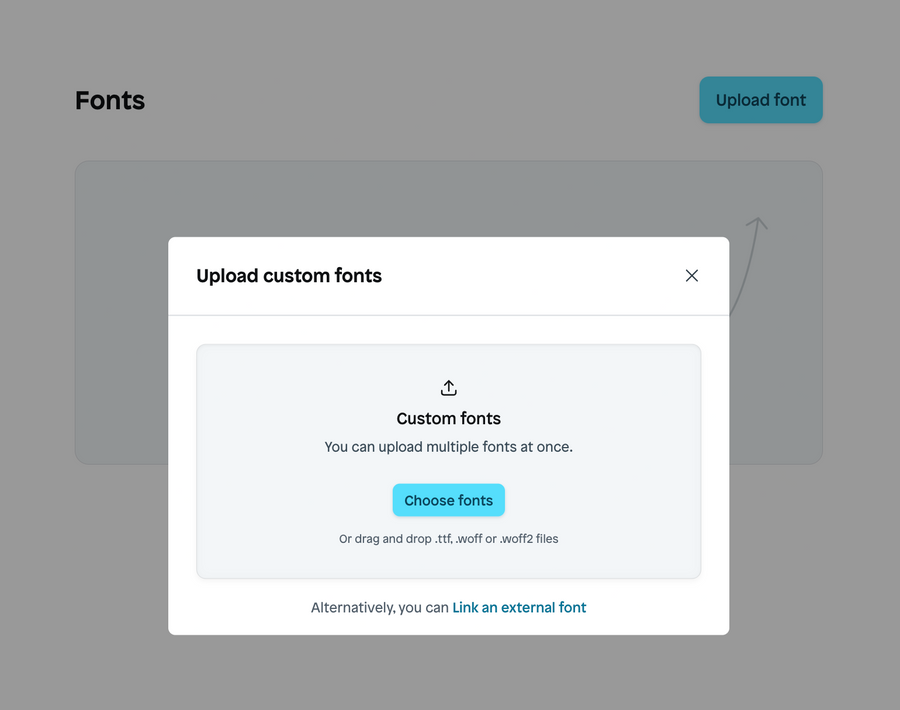The height and width of the screenshot is (710, 900).
Task: Open the Link an external font link
Action: pyautogui.click(x=519, y=607)
